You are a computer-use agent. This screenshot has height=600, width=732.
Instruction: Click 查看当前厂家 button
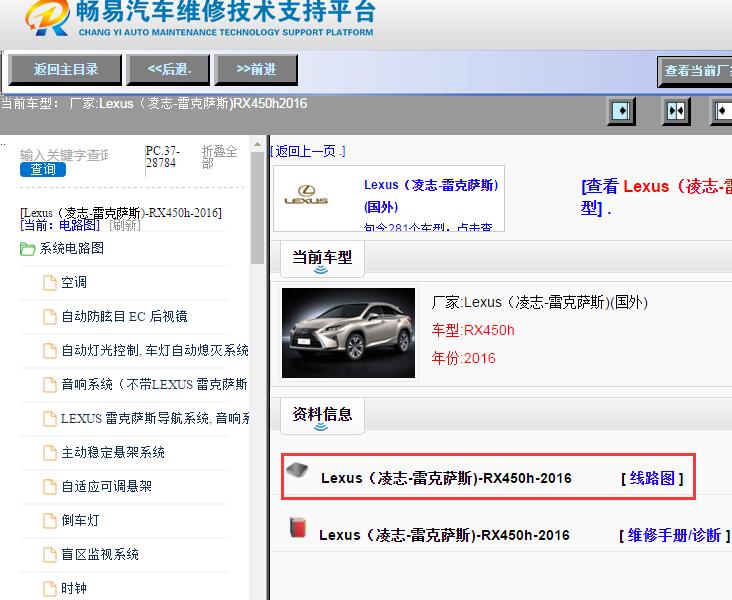coord(695,71)
